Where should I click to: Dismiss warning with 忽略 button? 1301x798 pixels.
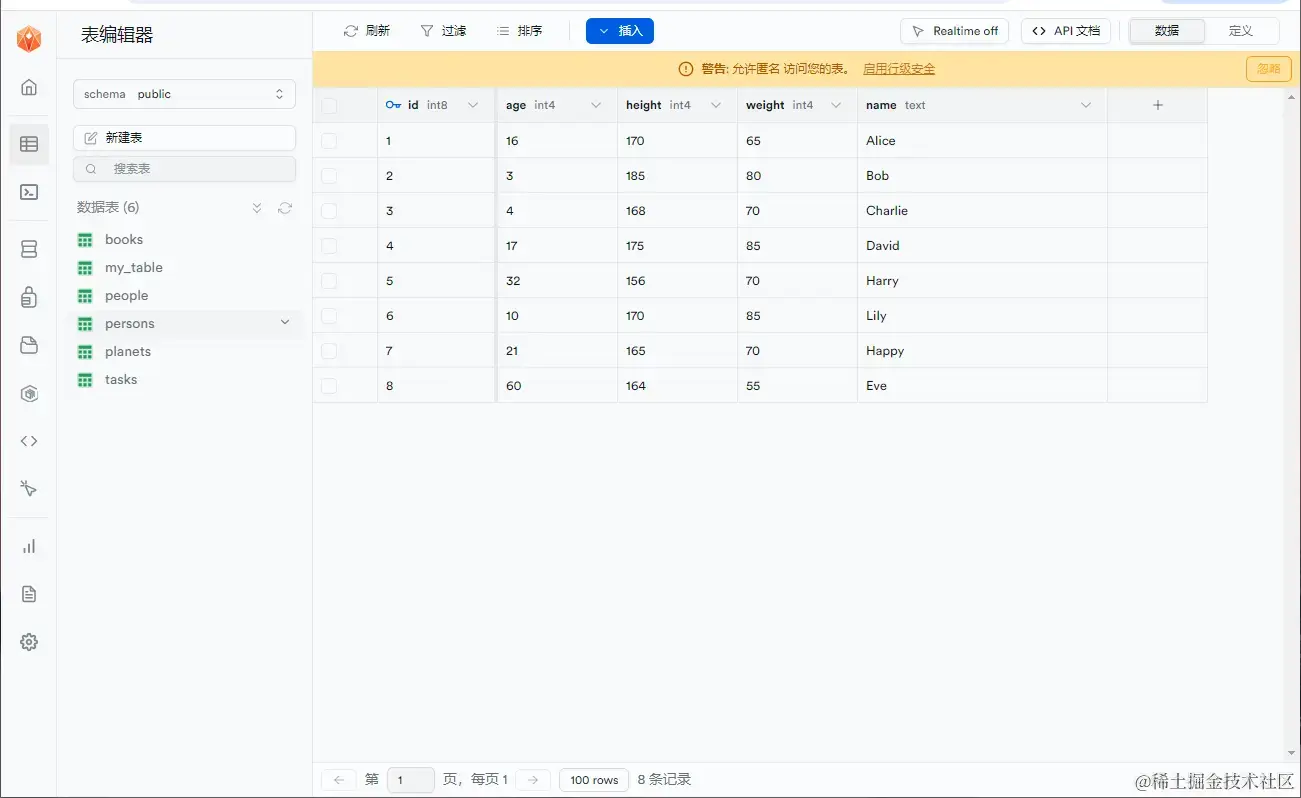[x=1268, y=69]
